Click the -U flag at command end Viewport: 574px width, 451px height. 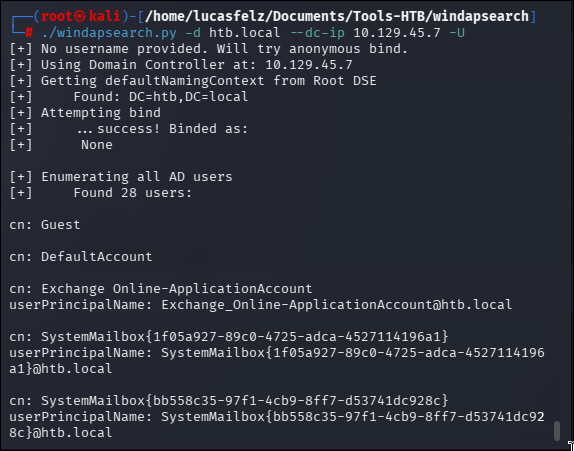click(x=457, y=33)
